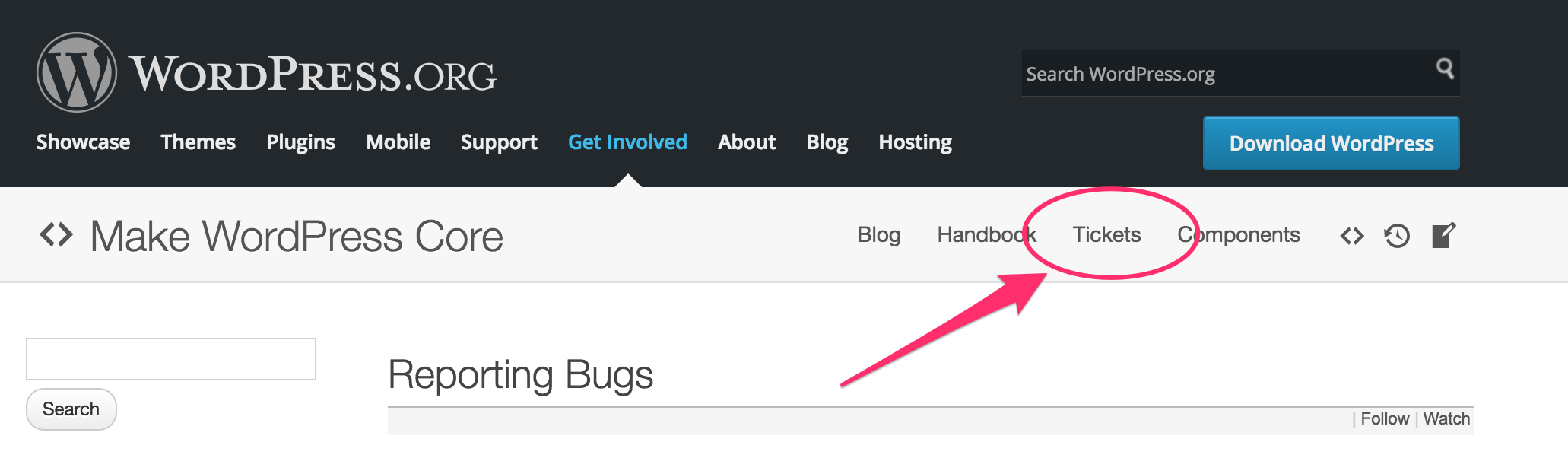Click the Follow link
1568x458 pixels.
tap(1385, 419)
